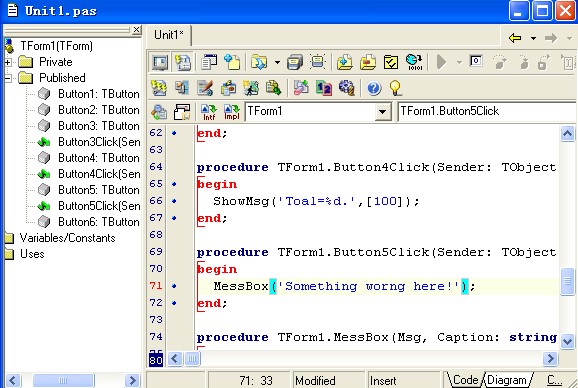Screen dimensions: 578x388
Task: Click the magnifier search icon beside the class combo
Action: pyautogui.click(x=159, y=111)
